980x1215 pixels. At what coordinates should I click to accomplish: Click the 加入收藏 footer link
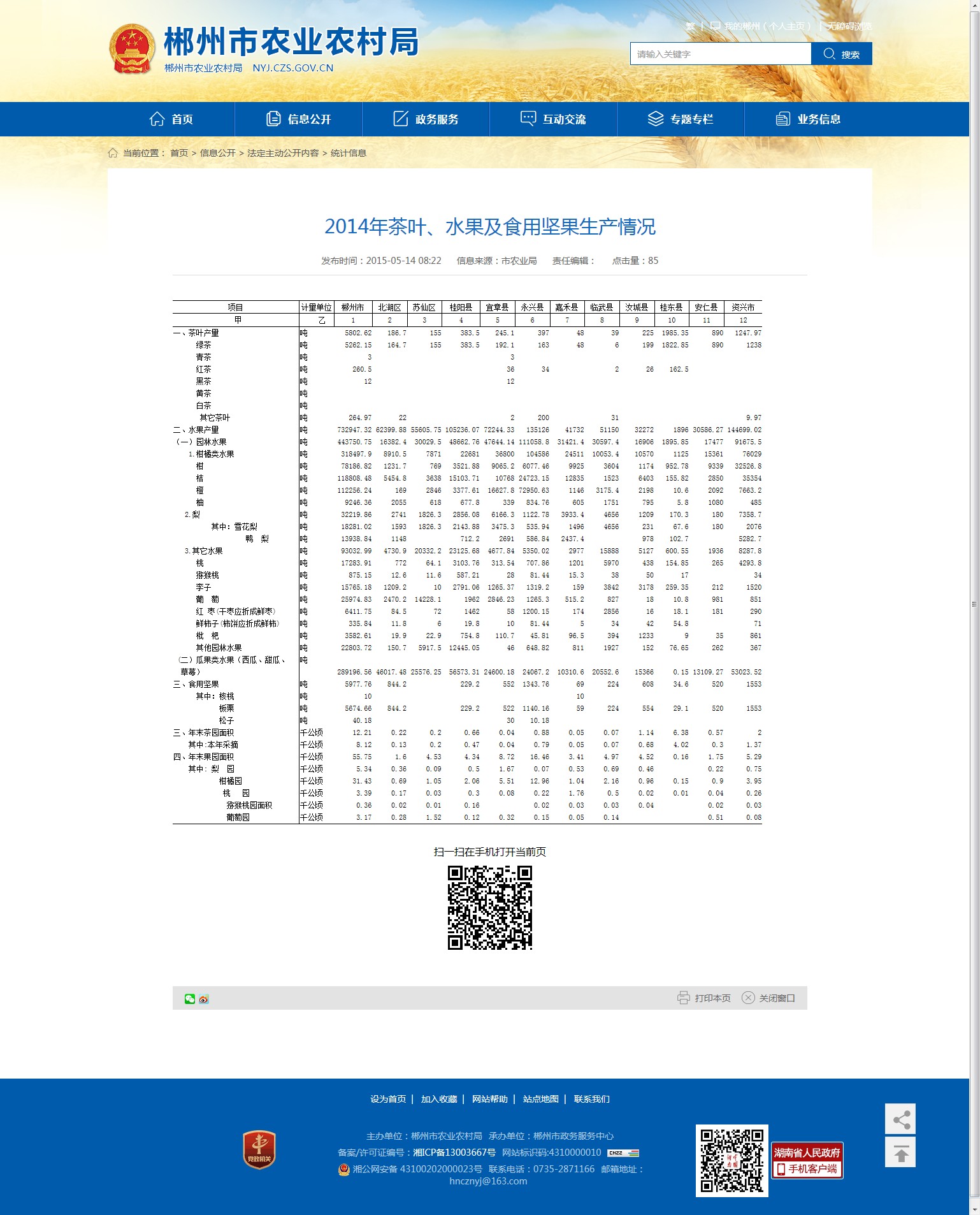[x=439, y=1099]
